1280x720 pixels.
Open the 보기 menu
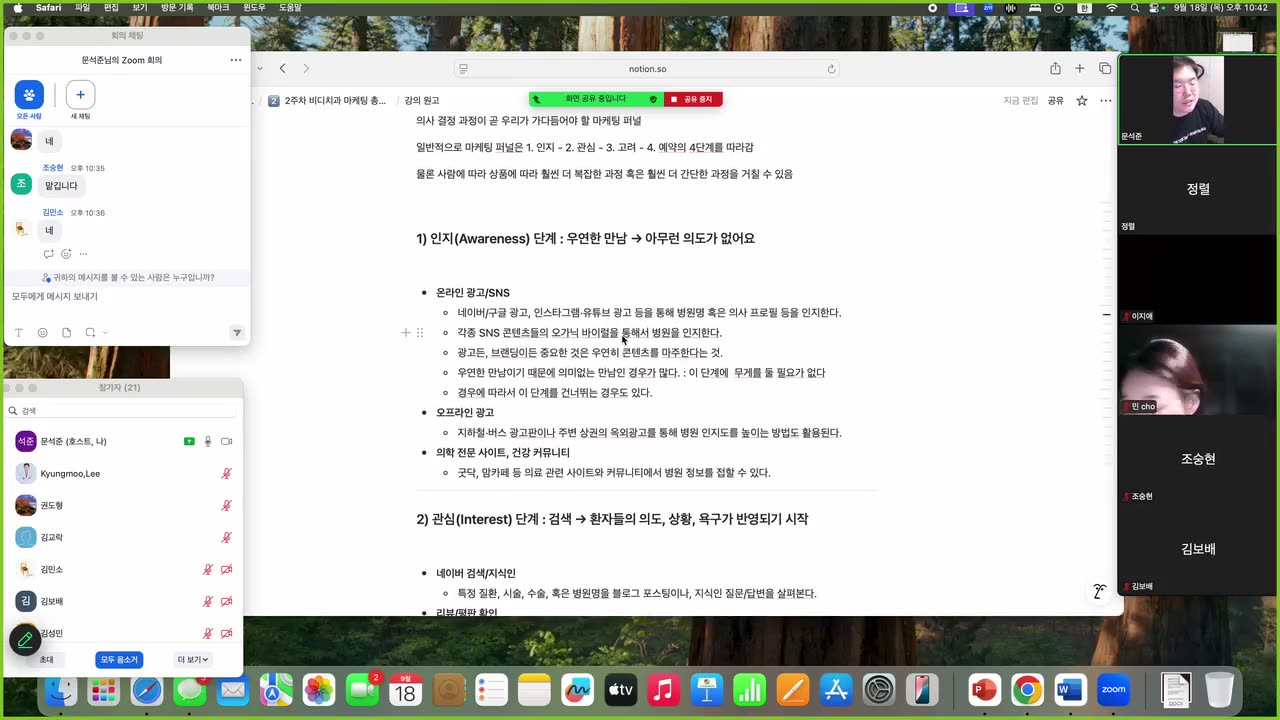tap(140, 8)
